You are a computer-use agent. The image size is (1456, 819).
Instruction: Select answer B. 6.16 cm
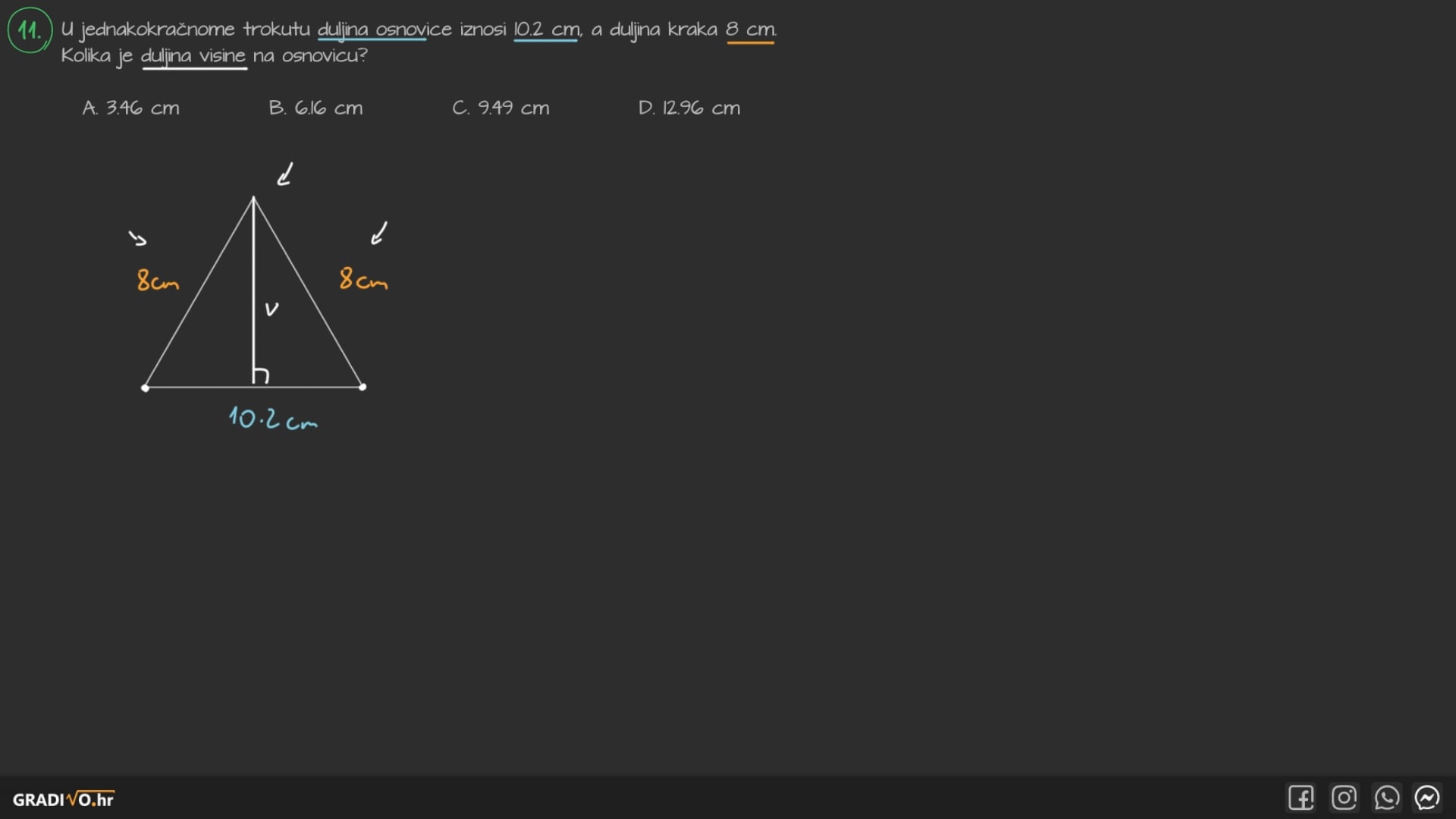point(315,108)
